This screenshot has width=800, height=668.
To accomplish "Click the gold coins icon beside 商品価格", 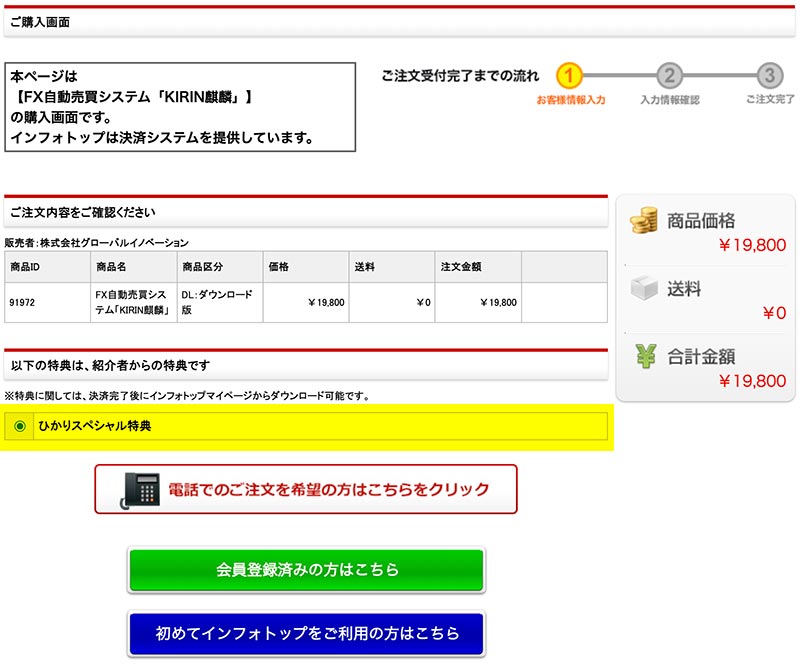I will [644, 220].
